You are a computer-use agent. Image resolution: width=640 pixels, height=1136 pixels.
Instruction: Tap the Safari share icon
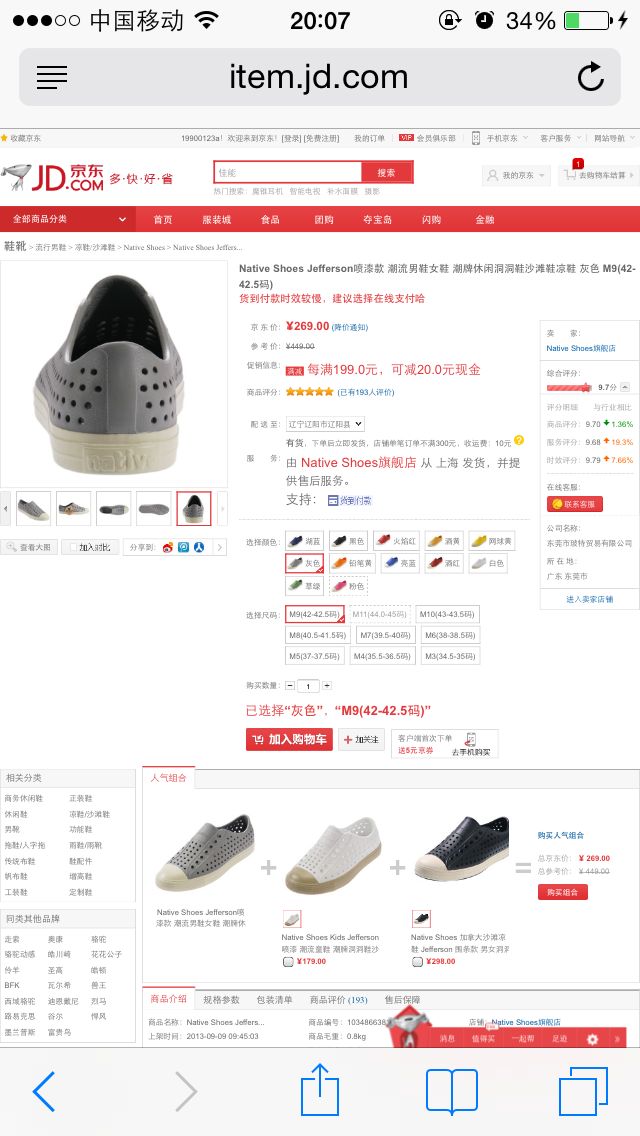(320, 1091)
